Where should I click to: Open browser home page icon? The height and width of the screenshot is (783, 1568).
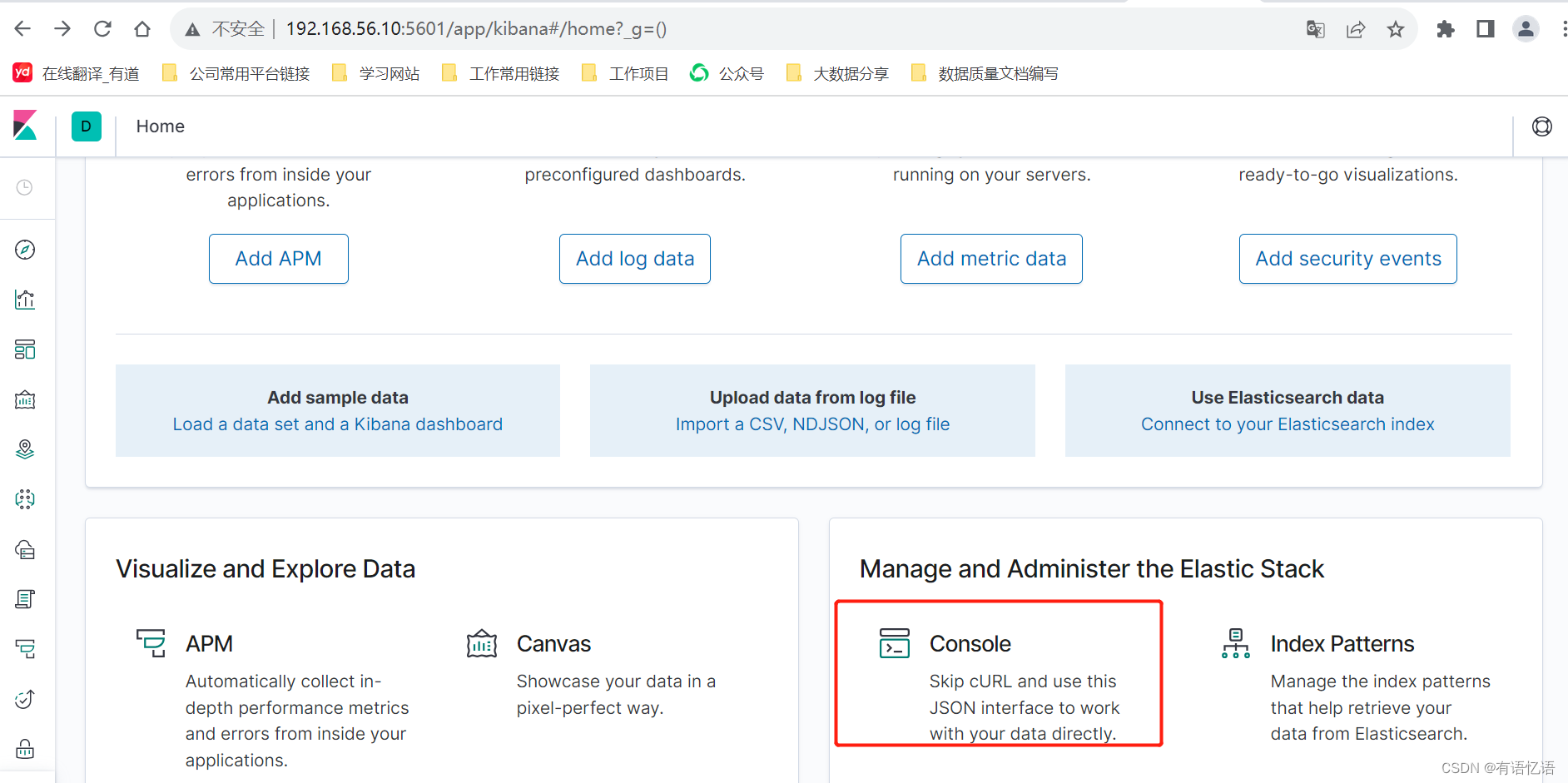coord(142,29)
